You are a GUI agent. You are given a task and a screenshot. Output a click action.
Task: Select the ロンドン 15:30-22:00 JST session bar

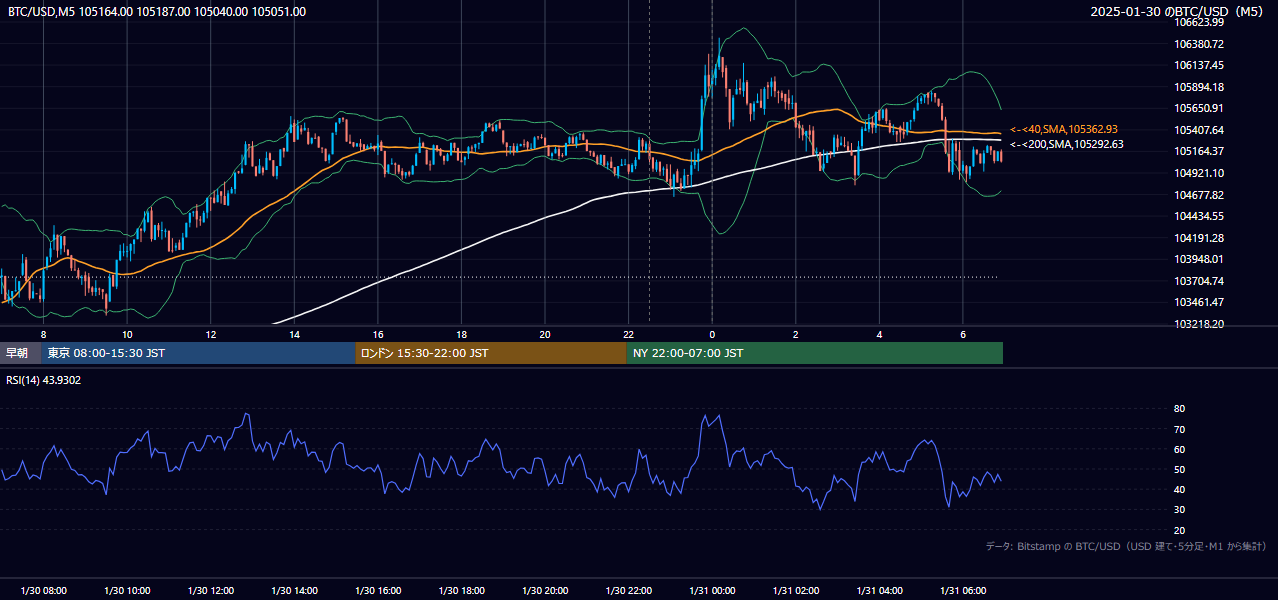tap(491, 353)
